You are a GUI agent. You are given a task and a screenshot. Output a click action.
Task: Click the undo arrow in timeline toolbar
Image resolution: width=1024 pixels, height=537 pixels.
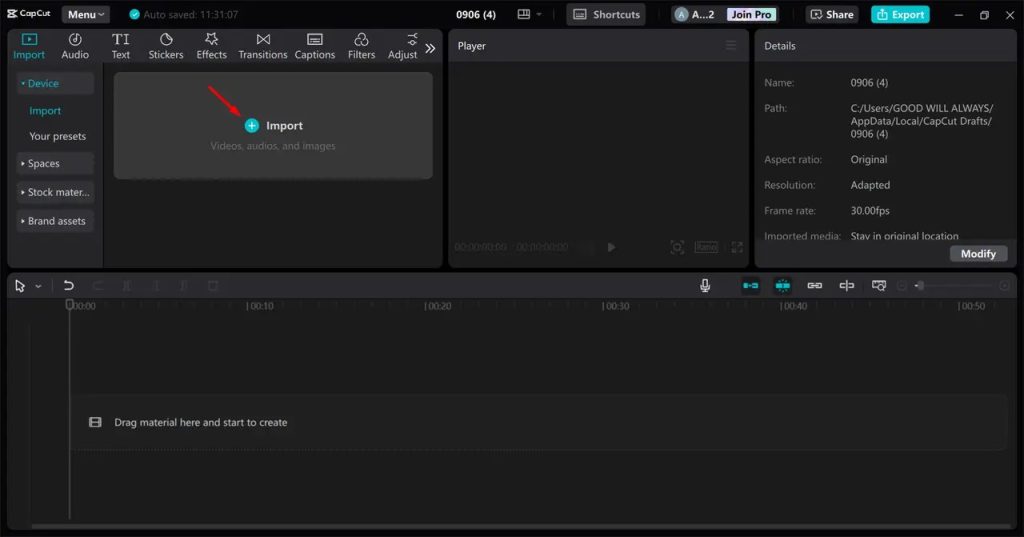[x=69, y=286]
